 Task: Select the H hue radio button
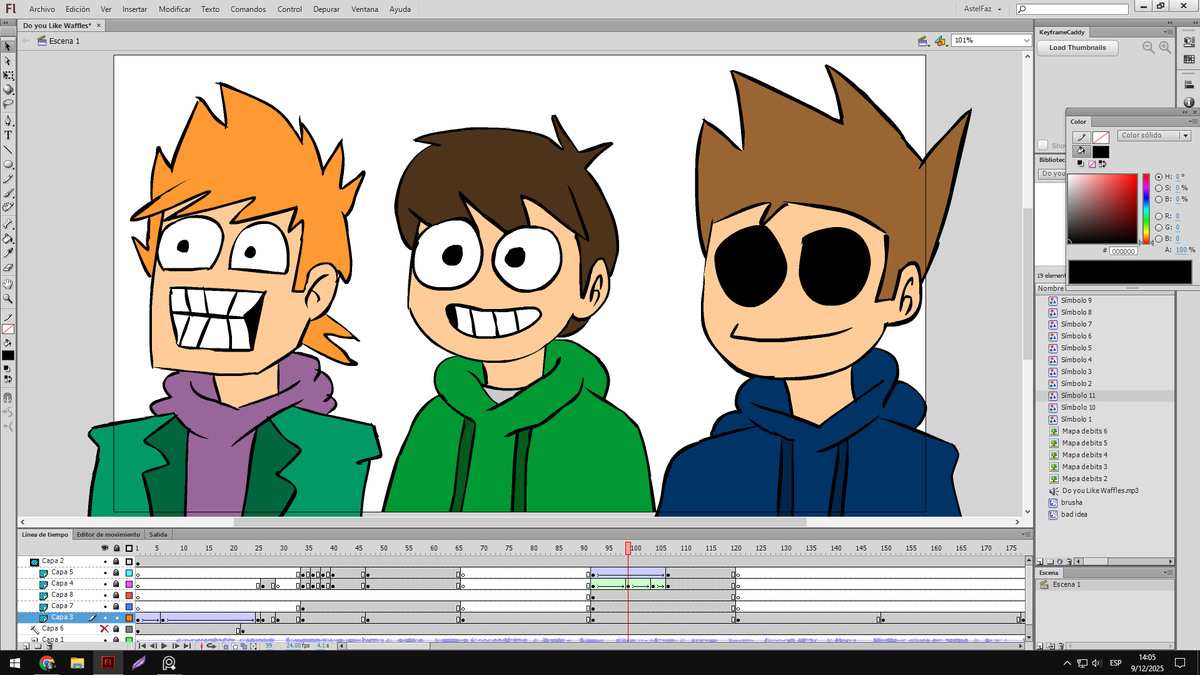tap(1158, 177)
